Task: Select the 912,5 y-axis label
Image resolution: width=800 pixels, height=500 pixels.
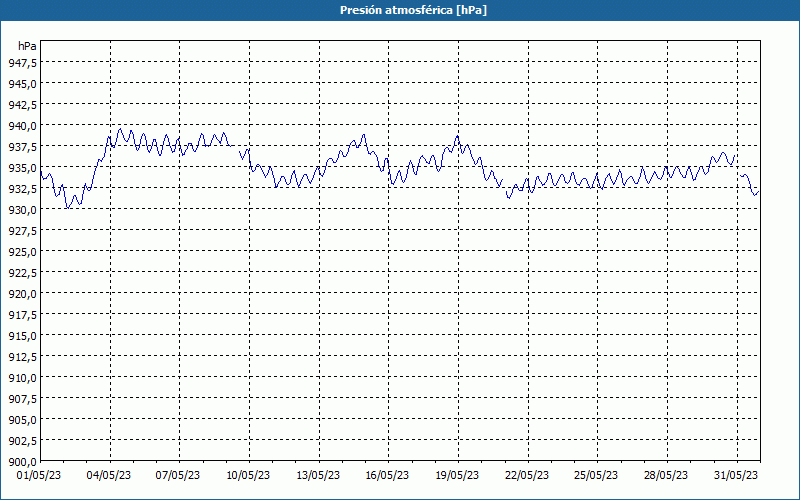Action: point(22,357)
